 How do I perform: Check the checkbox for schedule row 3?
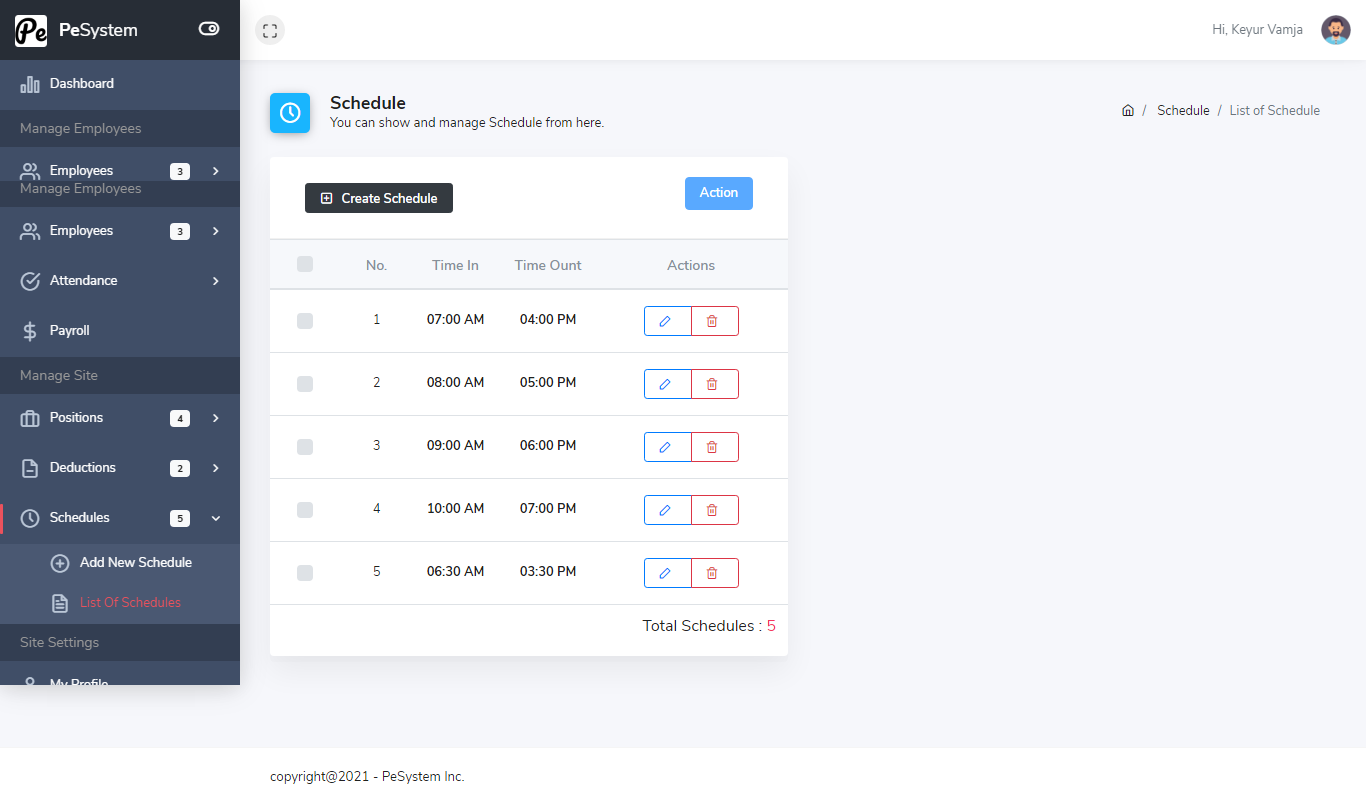click(305, 447)
